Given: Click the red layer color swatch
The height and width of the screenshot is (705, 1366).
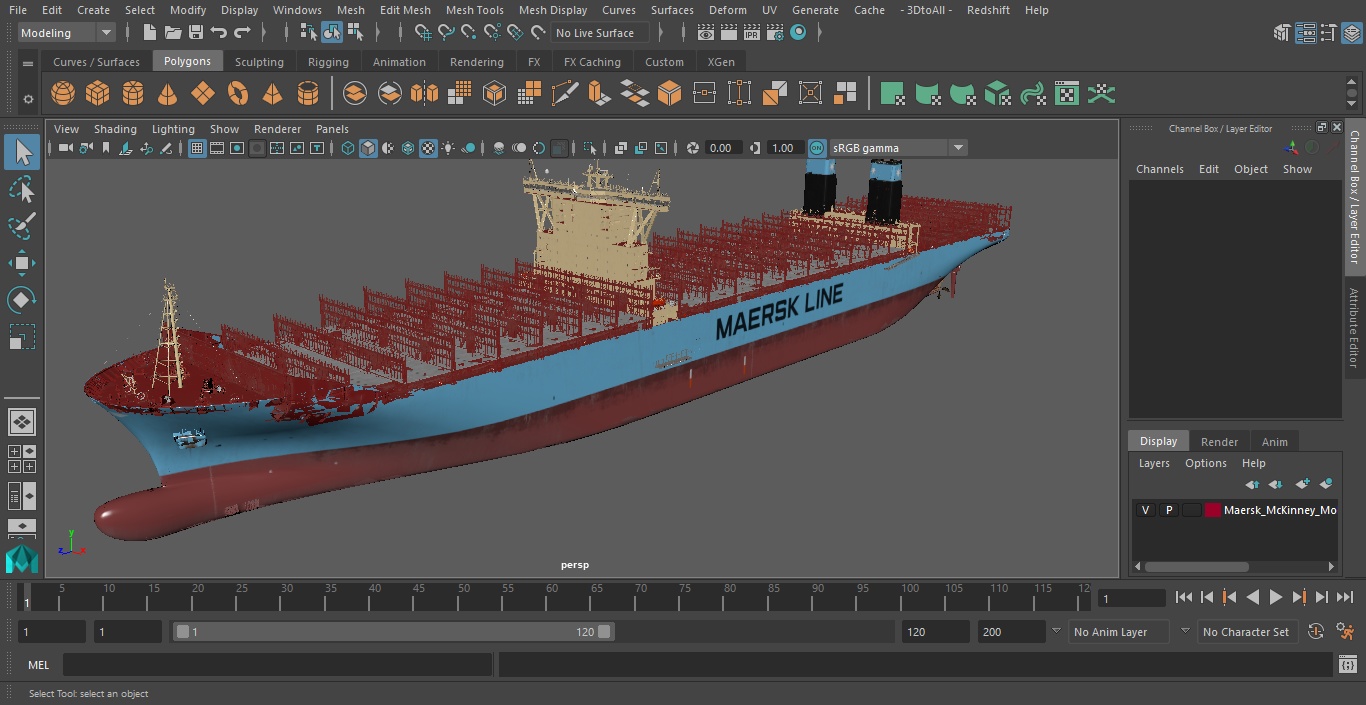Looking at the screenshot, I should tap(1213, 510).
